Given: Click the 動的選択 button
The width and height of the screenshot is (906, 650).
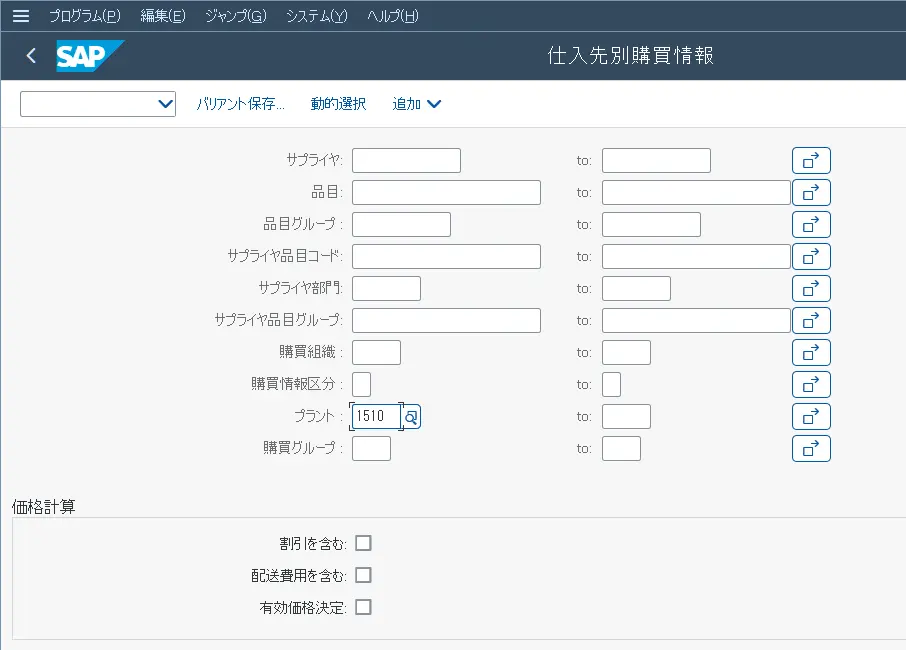Looking at the screenshot, I should (338, 104).
